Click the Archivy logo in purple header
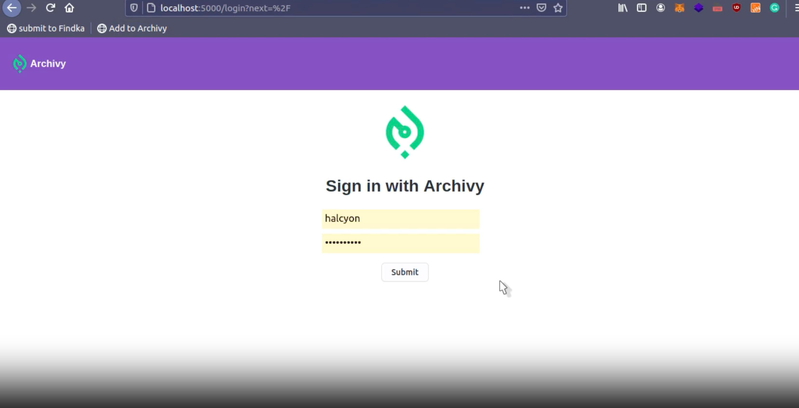The width and height of the screenshot is (799, 408). [39, 64]
